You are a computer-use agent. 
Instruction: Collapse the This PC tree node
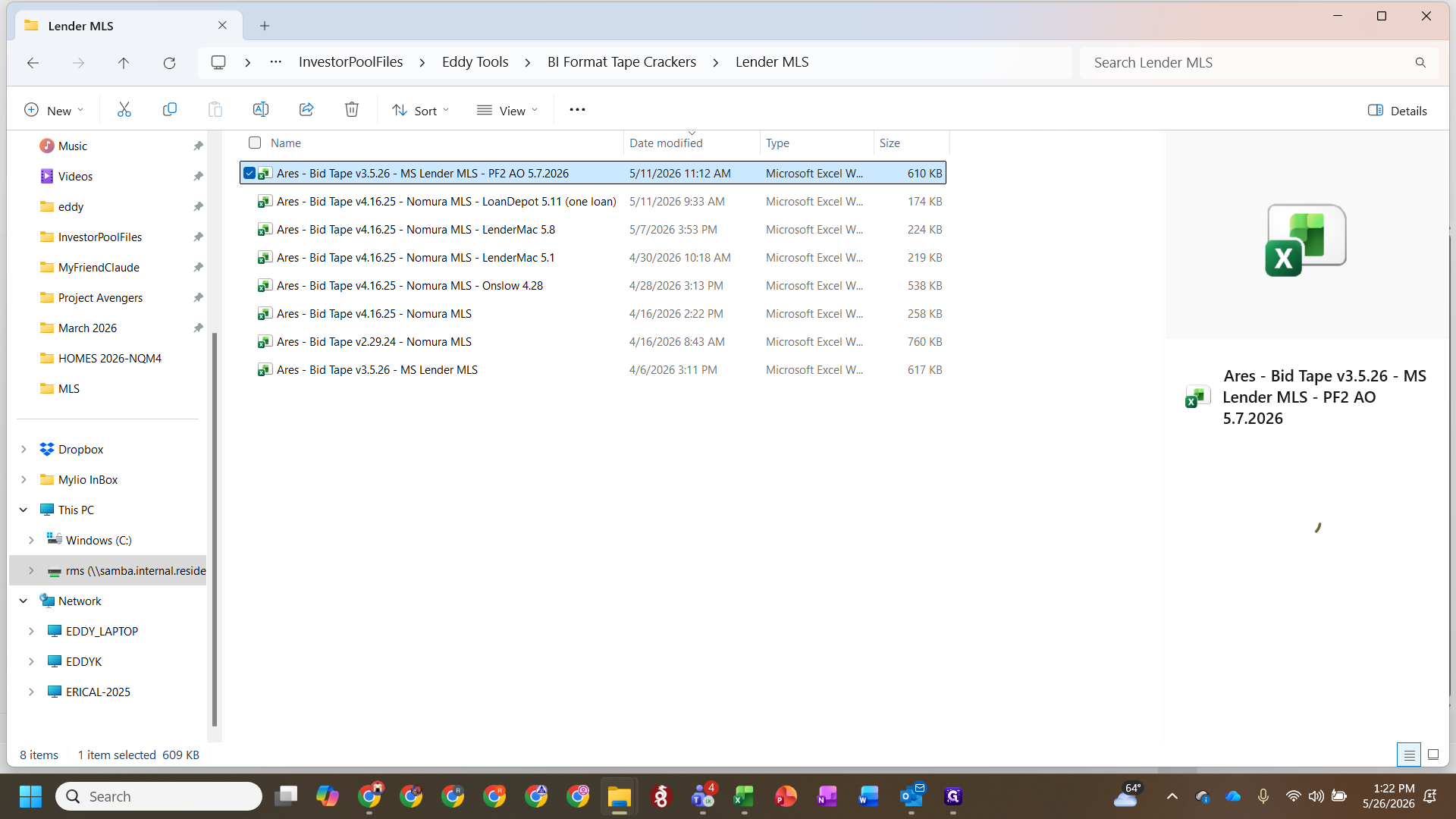point(24,510)
